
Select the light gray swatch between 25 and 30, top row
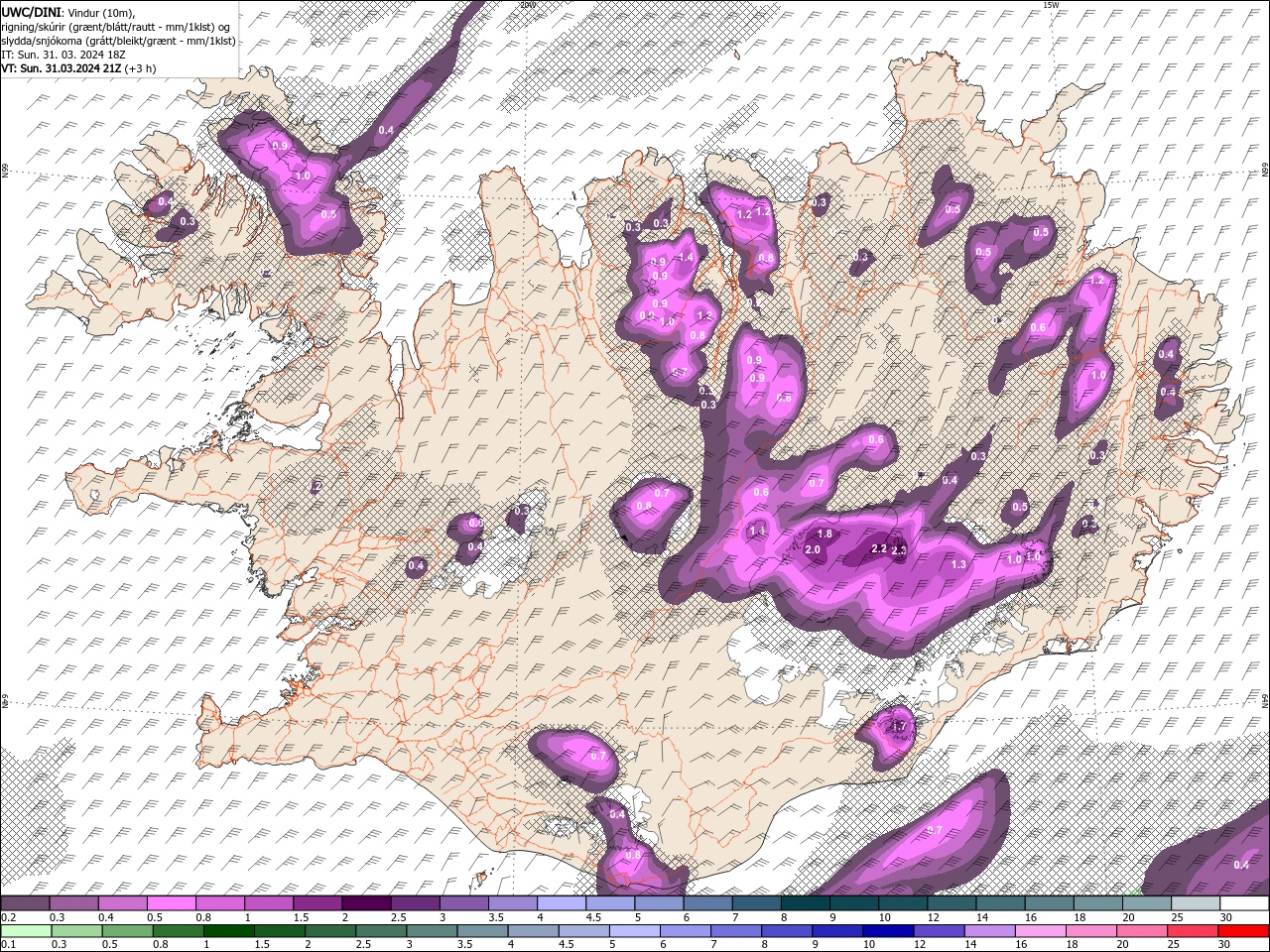point(1196,903)
